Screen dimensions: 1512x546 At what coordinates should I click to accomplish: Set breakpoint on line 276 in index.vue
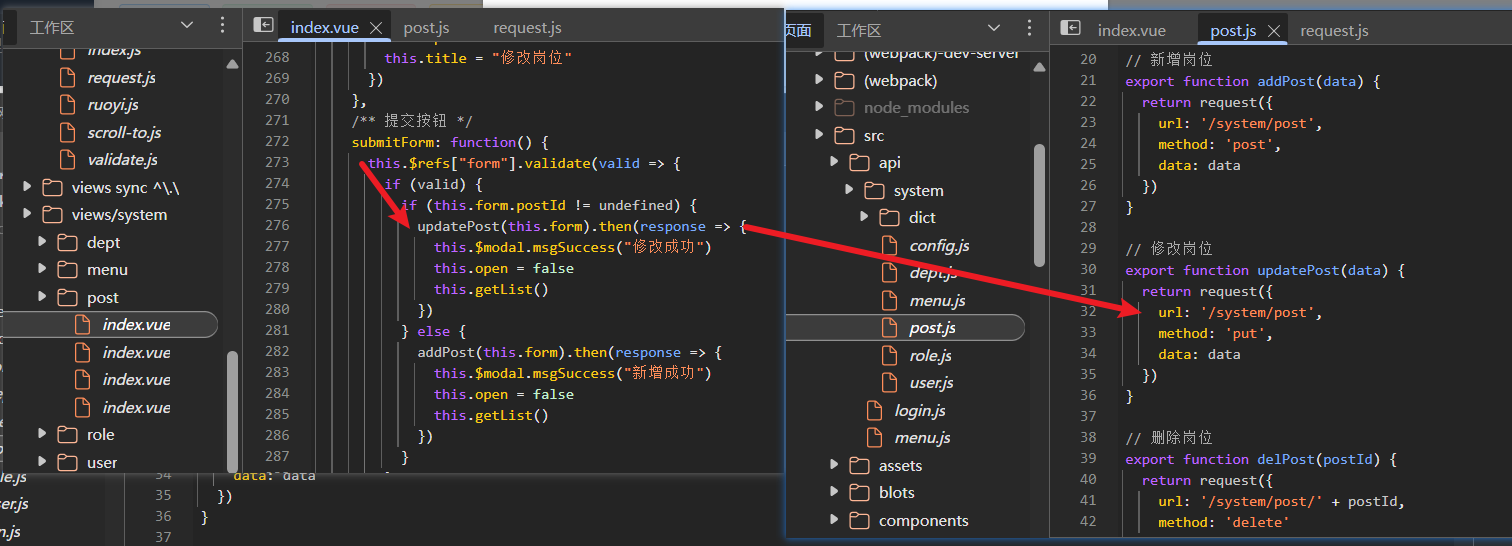click(277, 226)
